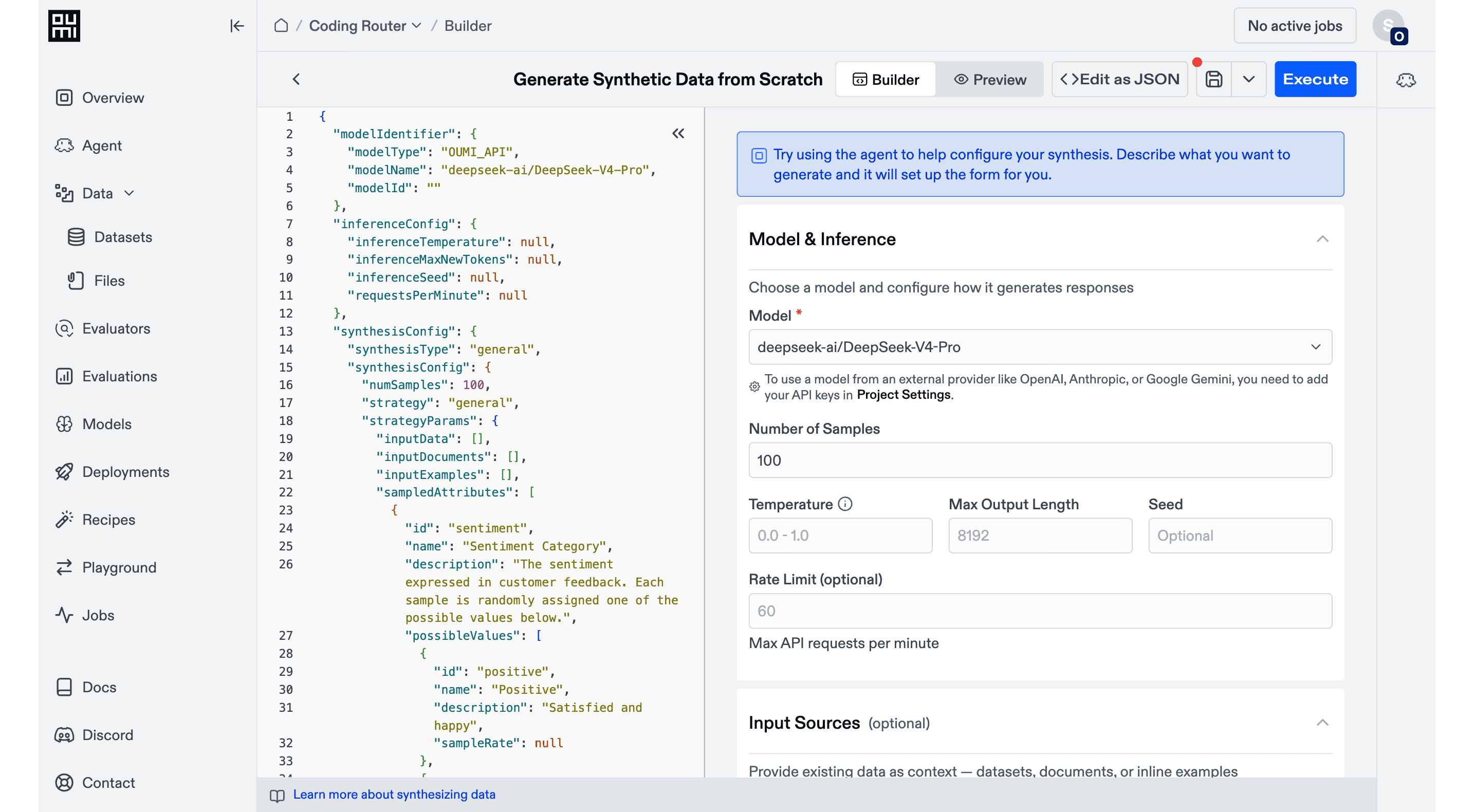Collapse the Data section chevron
The height and width of the screenshot is (812, 1474).
130,193
